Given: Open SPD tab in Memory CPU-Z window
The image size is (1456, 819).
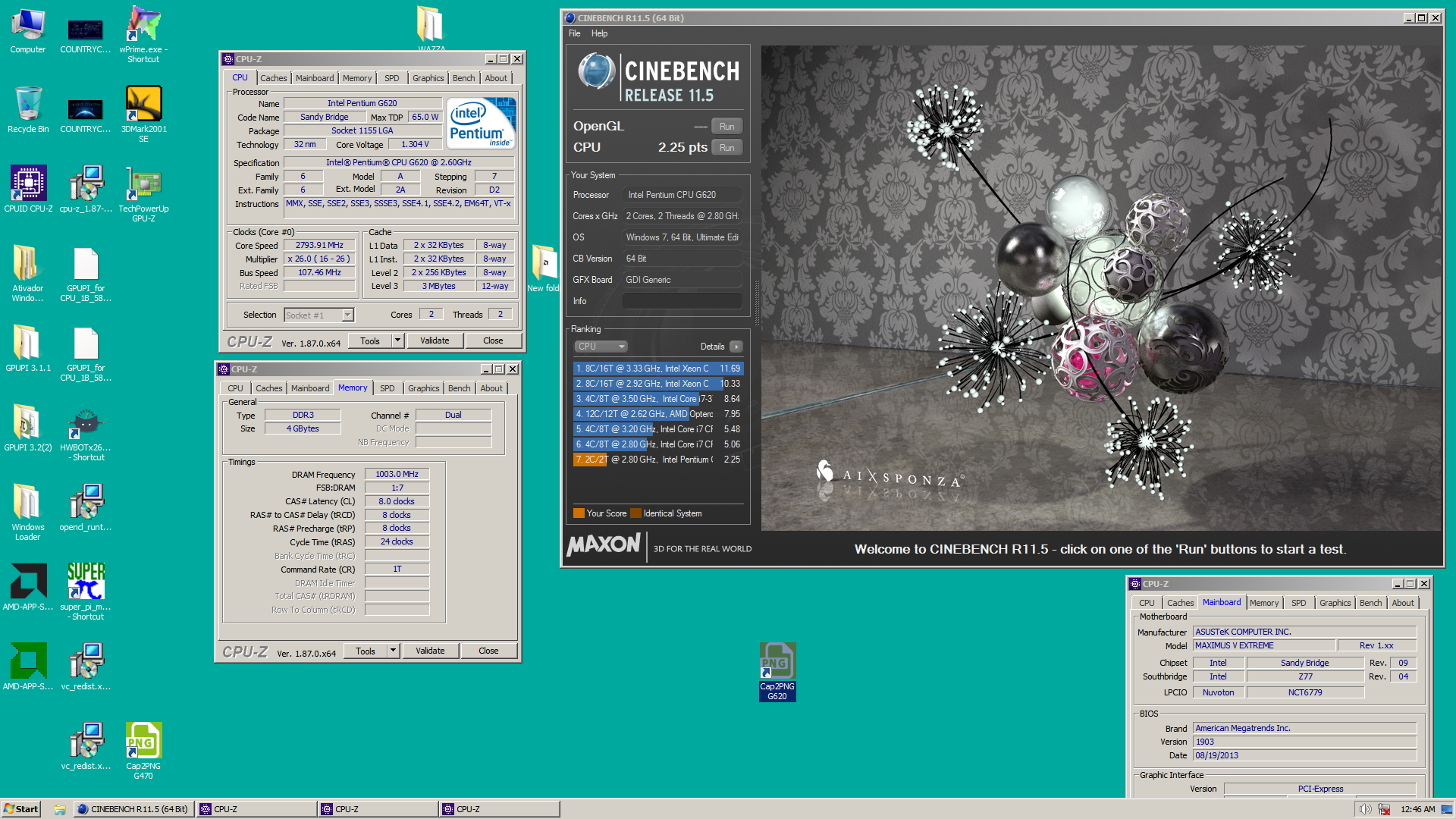Looking at the screenshot, I should [x=388, y=388].
